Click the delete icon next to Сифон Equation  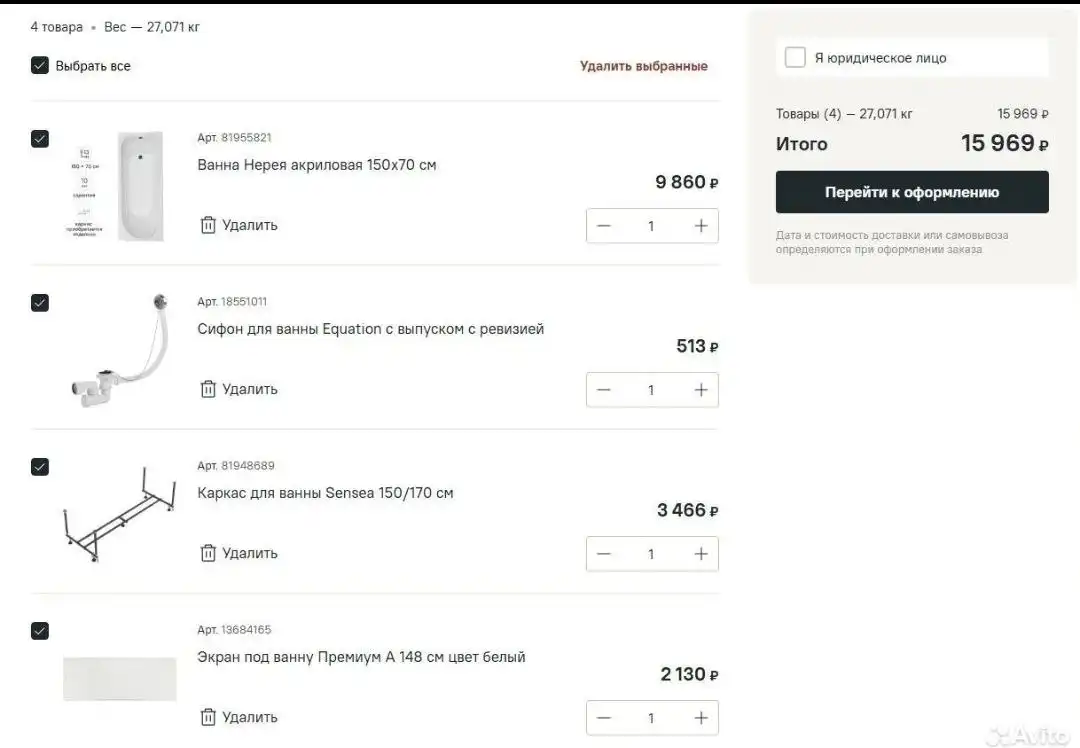(208, 389)
